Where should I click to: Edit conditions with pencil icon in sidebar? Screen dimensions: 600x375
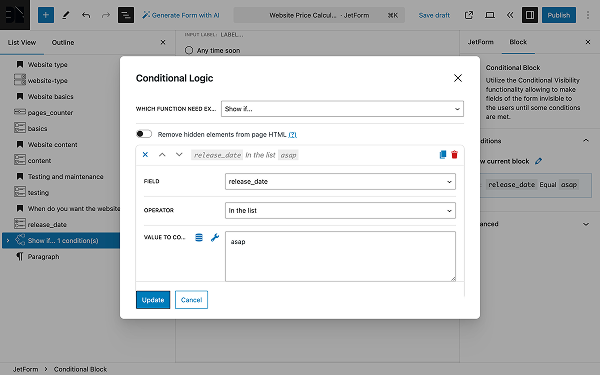click(538, 161)
